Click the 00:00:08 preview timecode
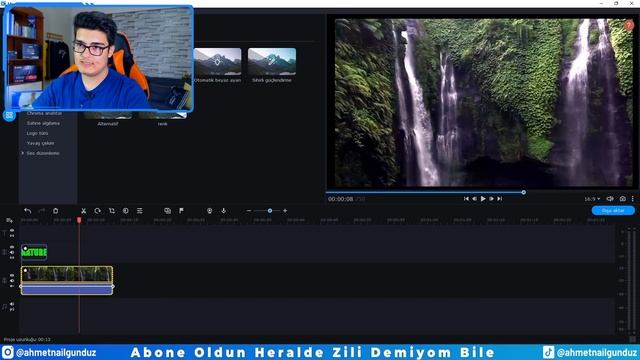Screen dimensions: 640x360 coord(340,199)
